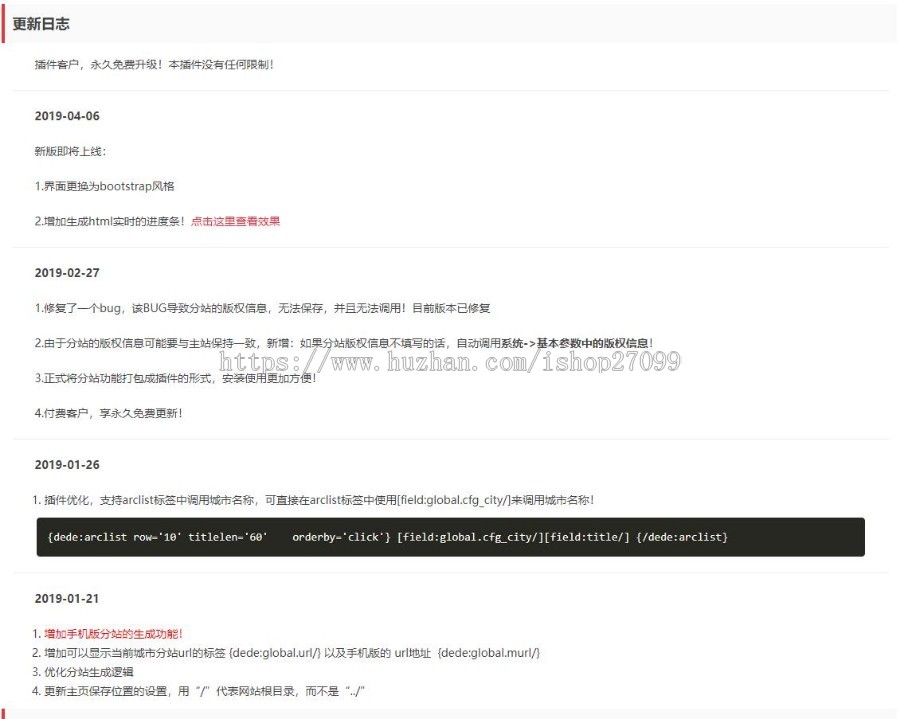Open the red link 点击这里查看效果
The height and width of the screenshot is (719, 900).
[235, 221]
